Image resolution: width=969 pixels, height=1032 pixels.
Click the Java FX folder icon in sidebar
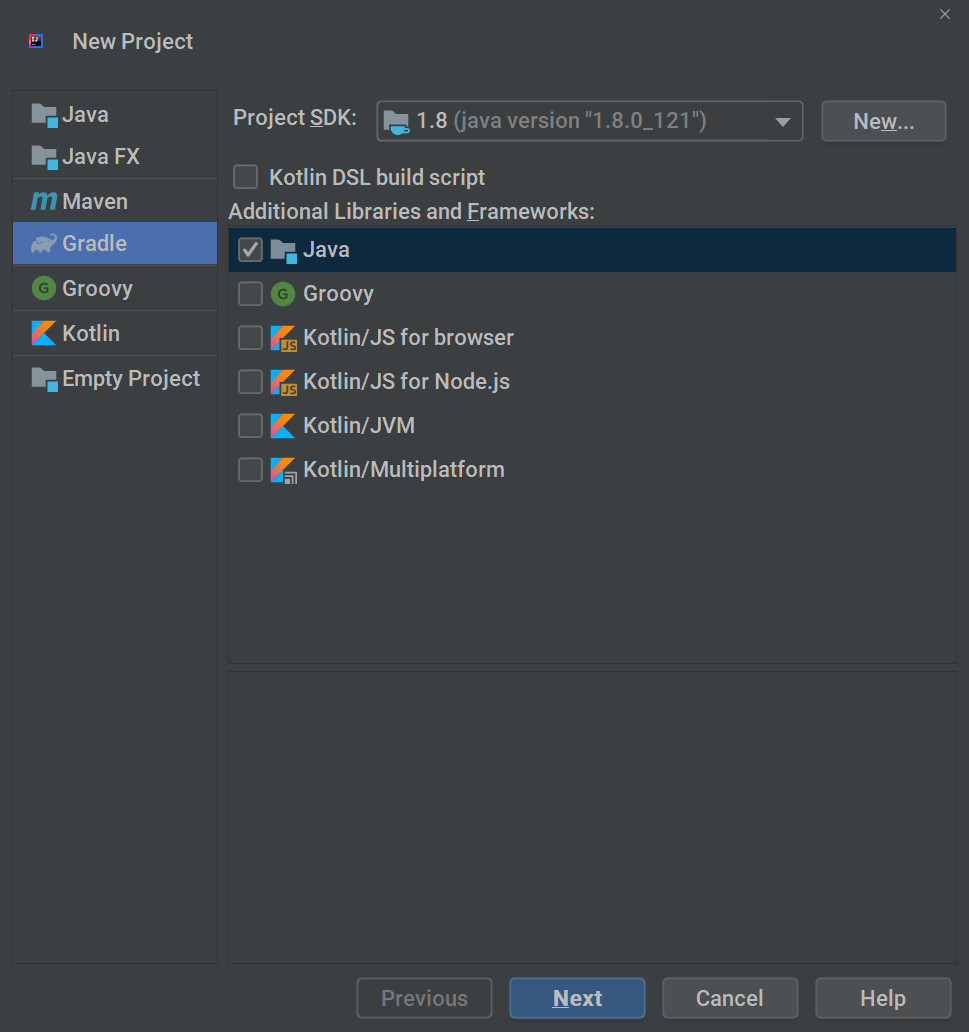tap(44, 157)
